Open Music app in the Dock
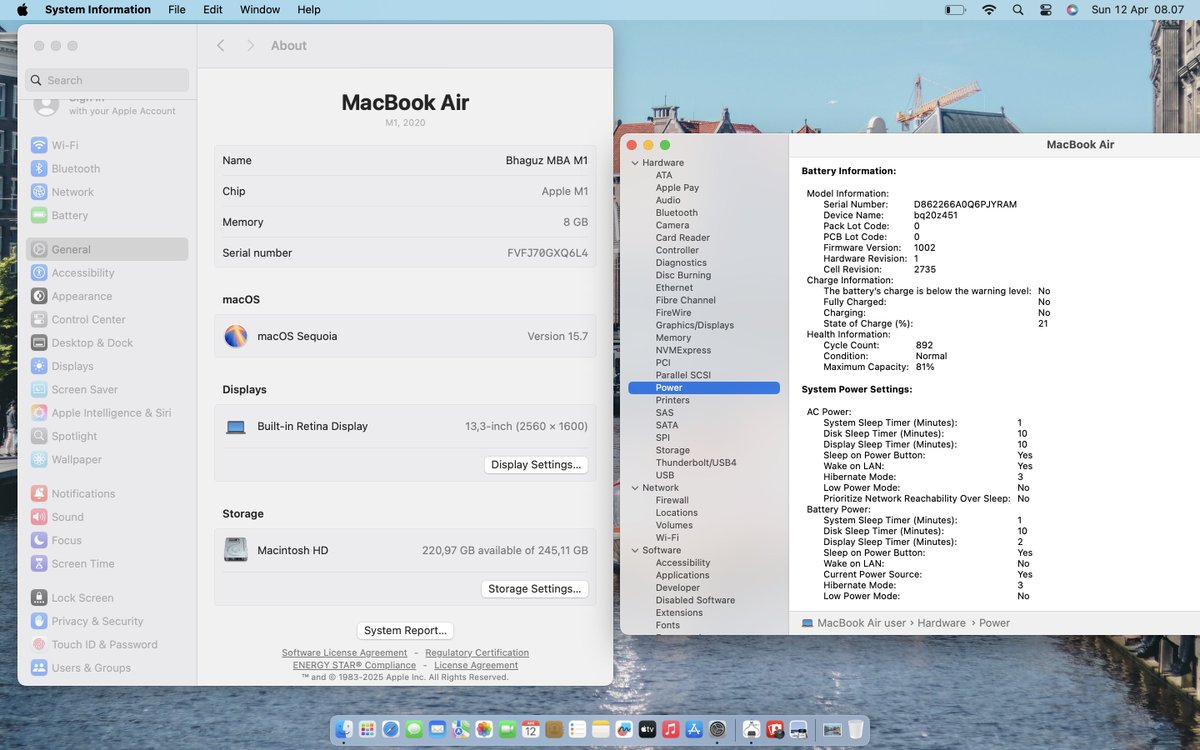This screenshot has height=750, width=1200. [x=671, y=730]
